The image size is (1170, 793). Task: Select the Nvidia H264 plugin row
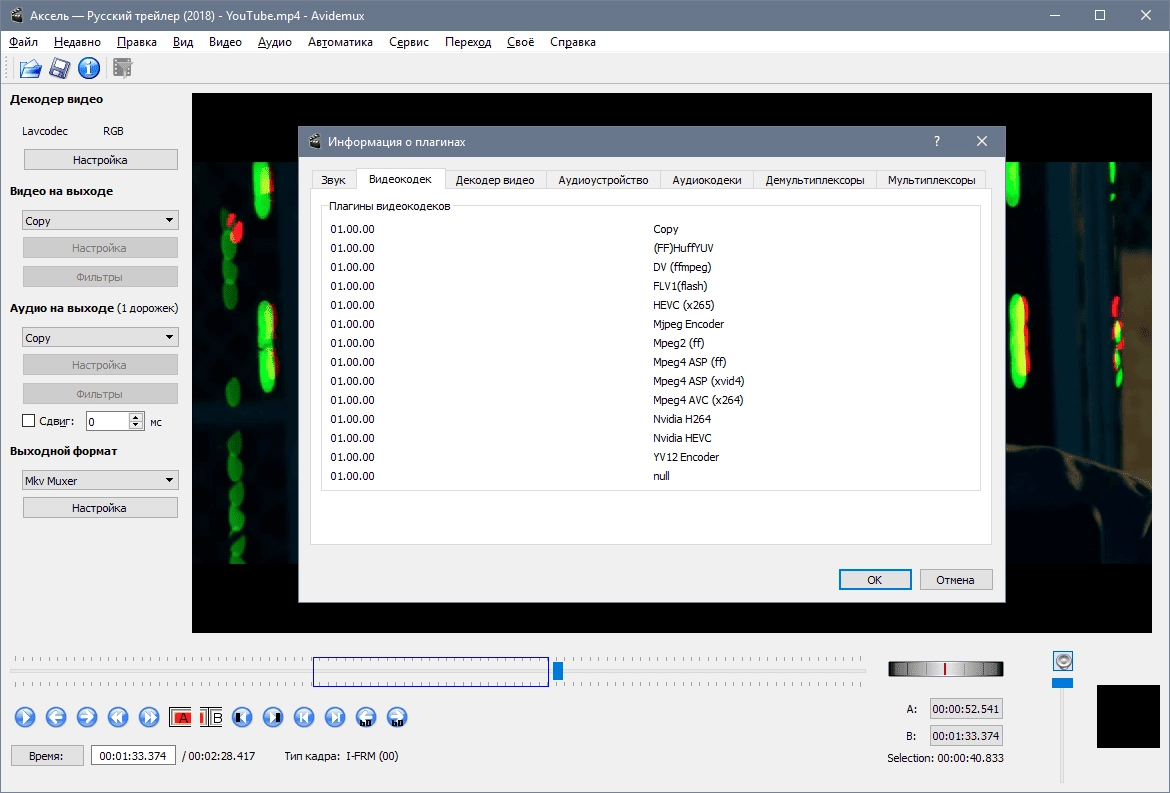pos(651,419)
